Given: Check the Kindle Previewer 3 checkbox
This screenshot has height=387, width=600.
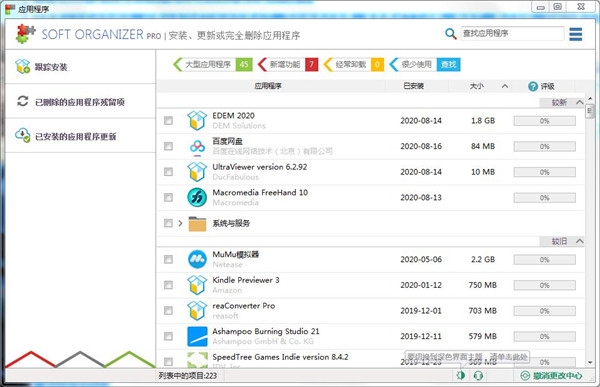Looking at the screenshot, I should [168, 285].
